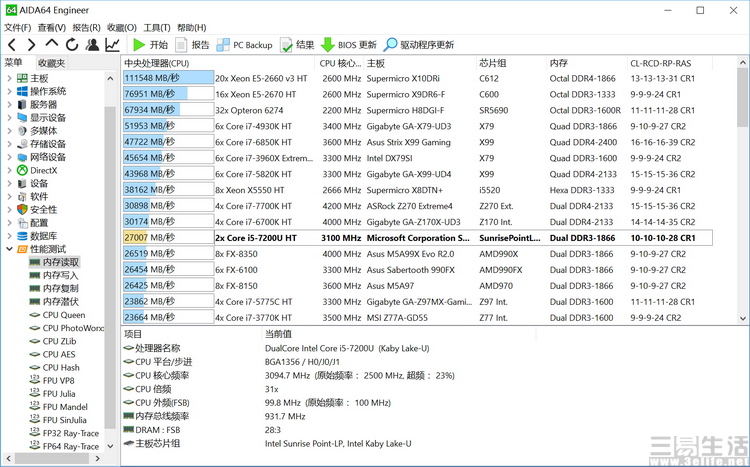
Task: Select 内存读取 benchmark item
Action: [x=54, y=262]
